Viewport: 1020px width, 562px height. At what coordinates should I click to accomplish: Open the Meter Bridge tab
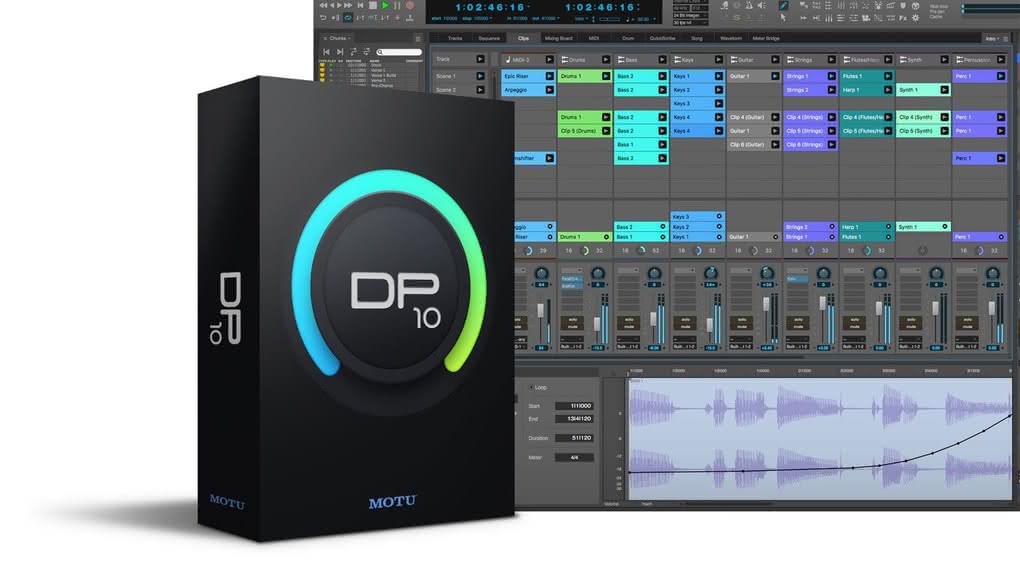766,38
